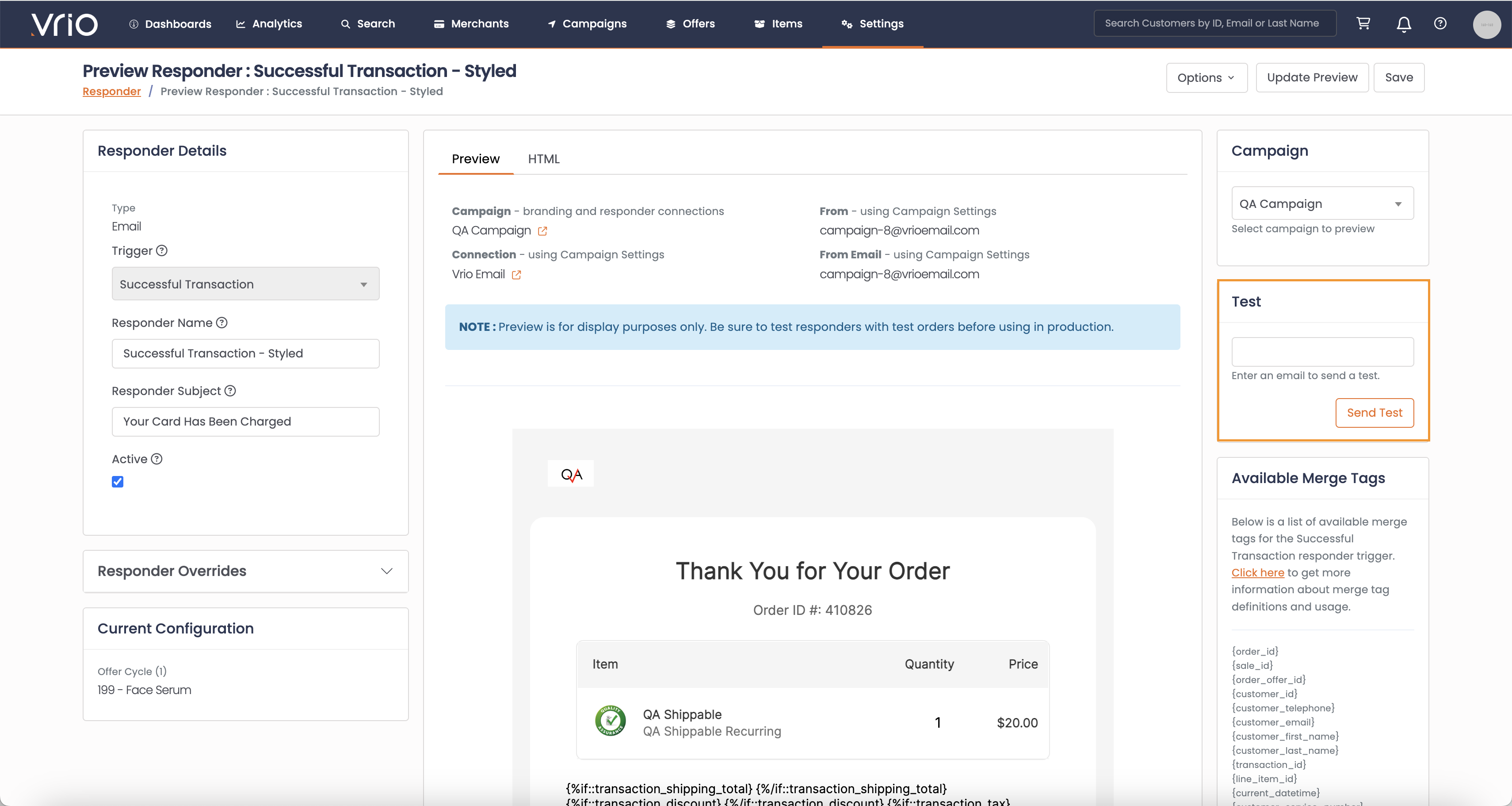The image size is (1512, 806).
Task: Open the Offers menu
Action: pyautogui.click(x=690, y=24)
